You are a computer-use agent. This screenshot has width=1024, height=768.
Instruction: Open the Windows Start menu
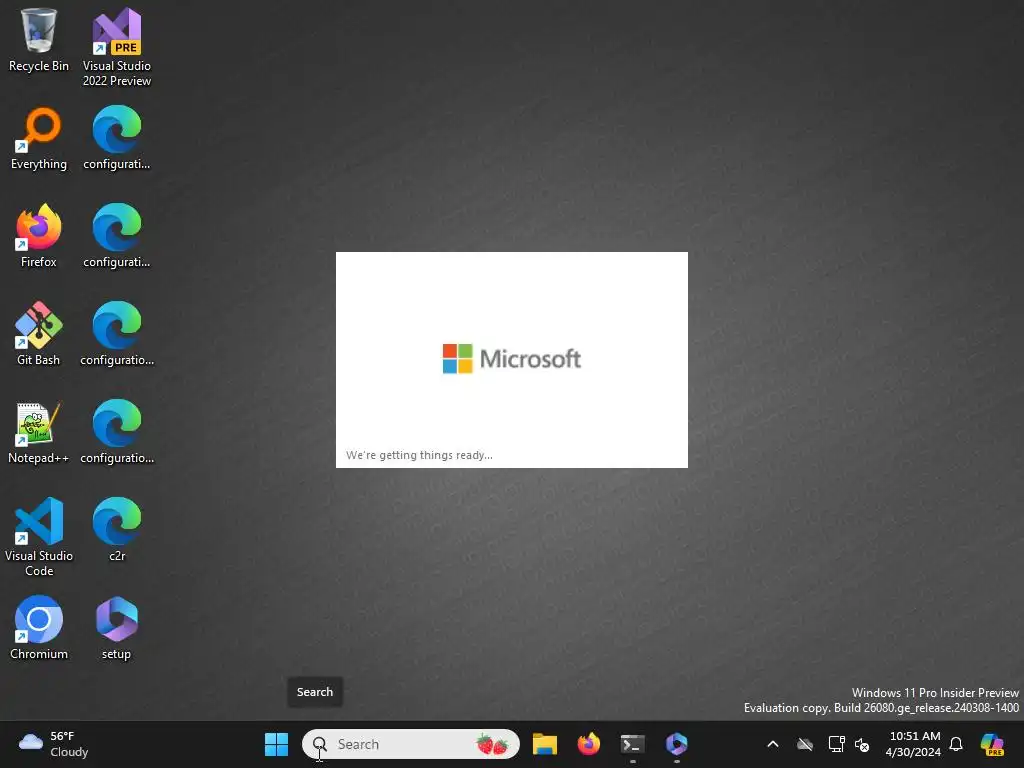276,744
